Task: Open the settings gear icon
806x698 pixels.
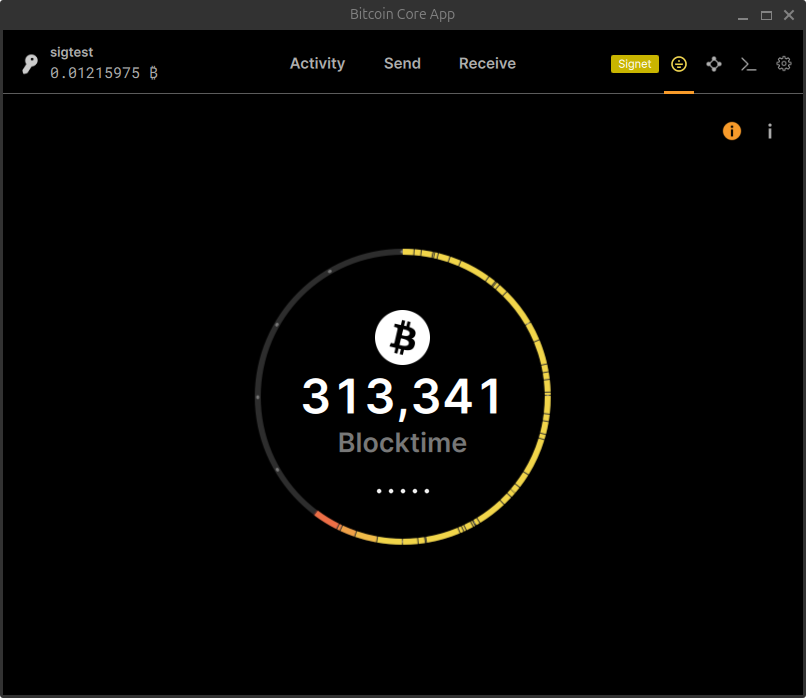Action: tap(783, 64)
